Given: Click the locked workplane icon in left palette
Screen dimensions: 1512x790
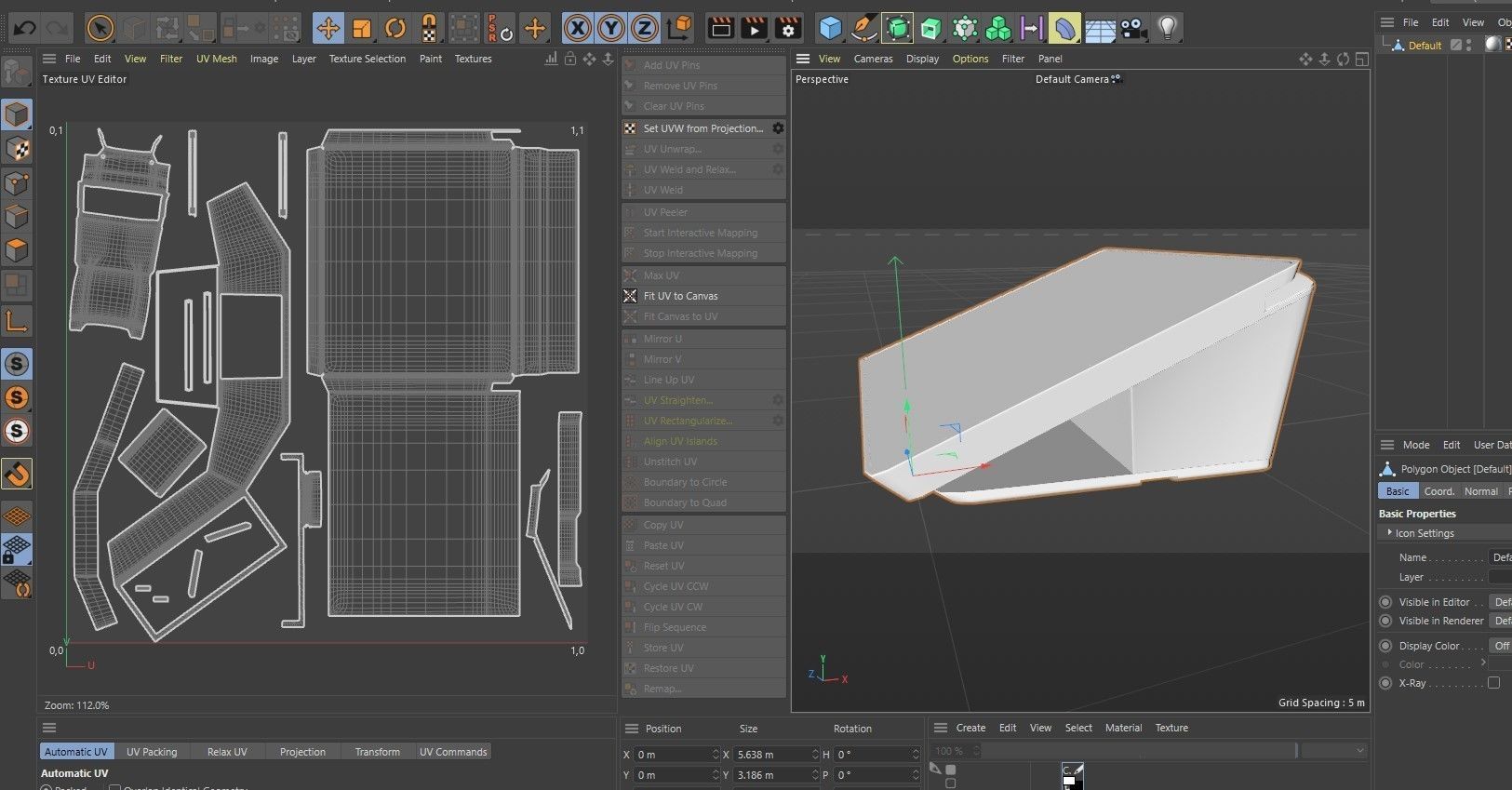Looking at the screenshot, I should (x=17, y=549).
